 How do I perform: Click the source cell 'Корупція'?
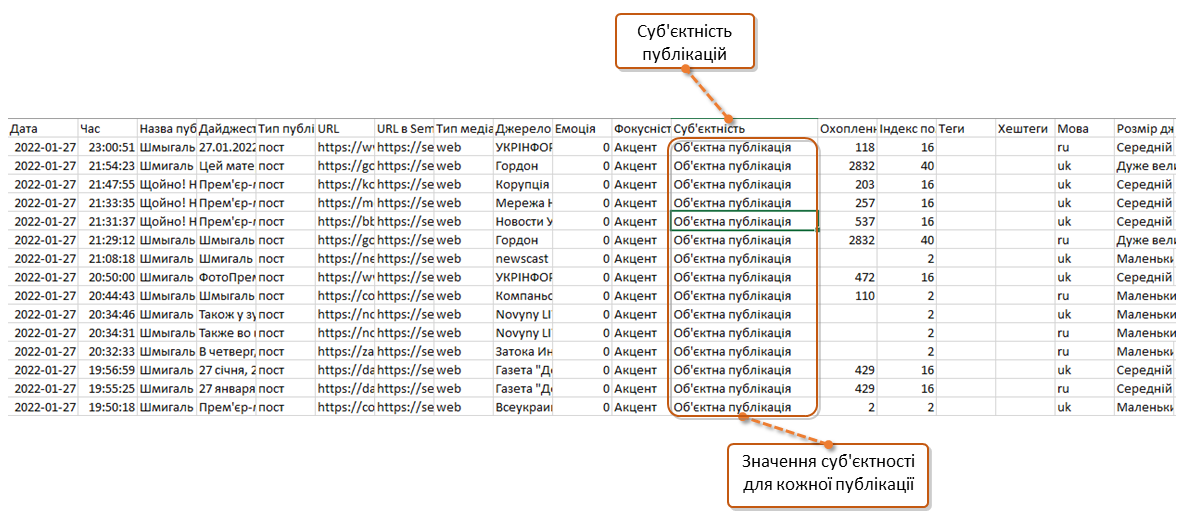pyautogui.click(x=523, y=184)
